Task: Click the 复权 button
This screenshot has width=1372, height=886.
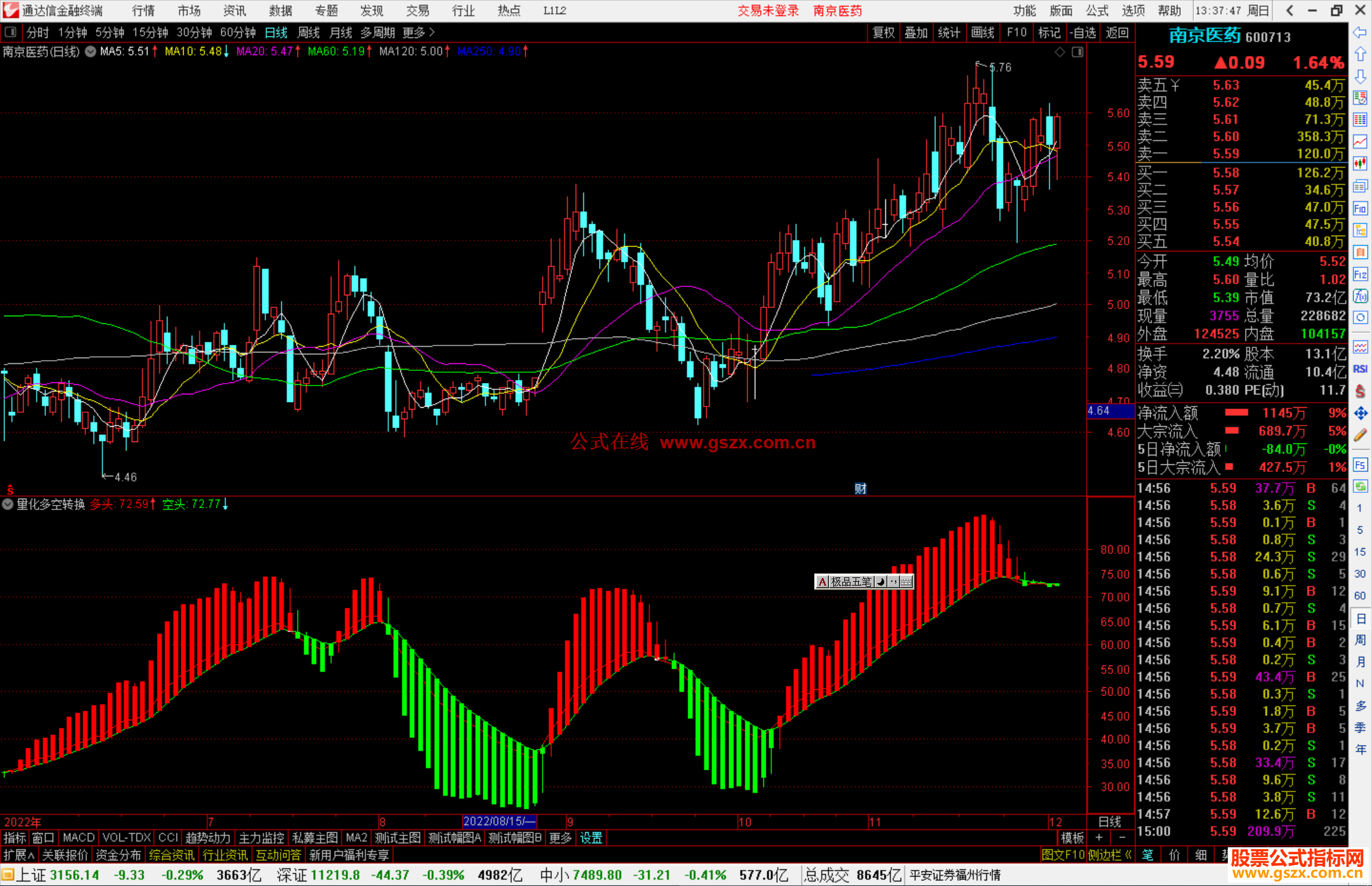Action: tap(883, 32)
